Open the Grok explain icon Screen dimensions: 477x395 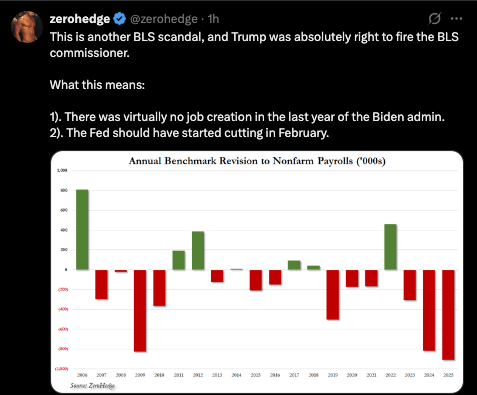434,19
